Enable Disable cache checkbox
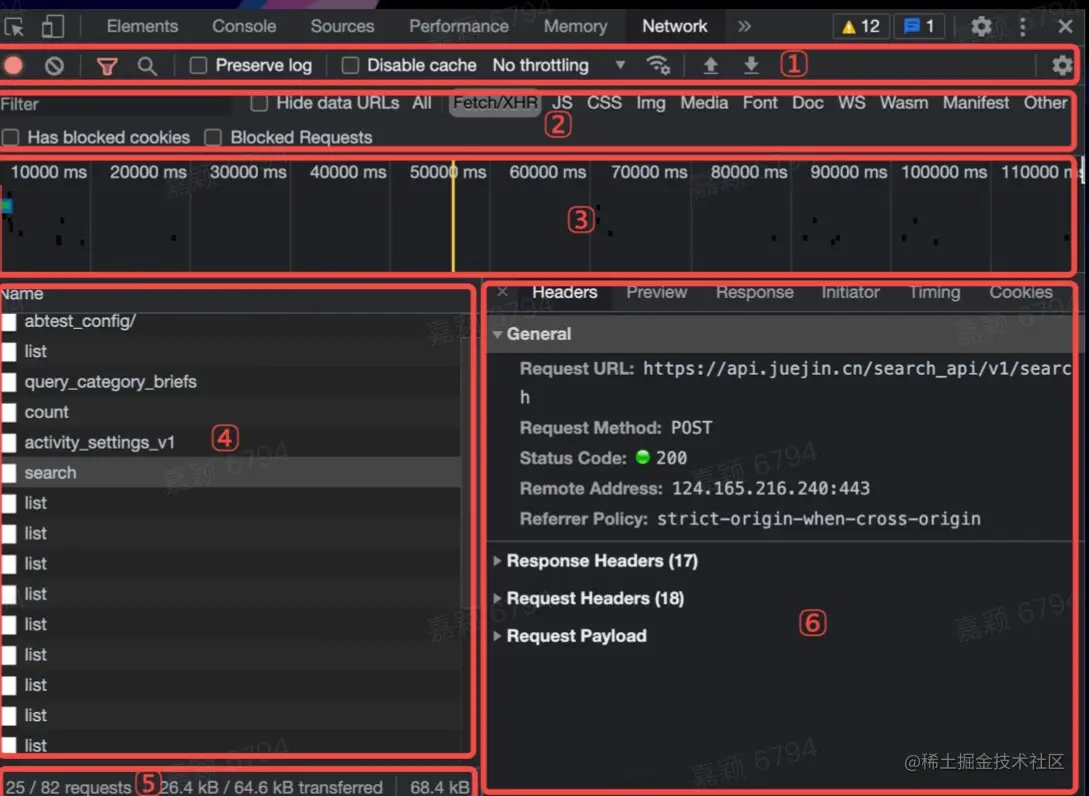The width and height of the screenshot is (1089, 796). [350, 65]
